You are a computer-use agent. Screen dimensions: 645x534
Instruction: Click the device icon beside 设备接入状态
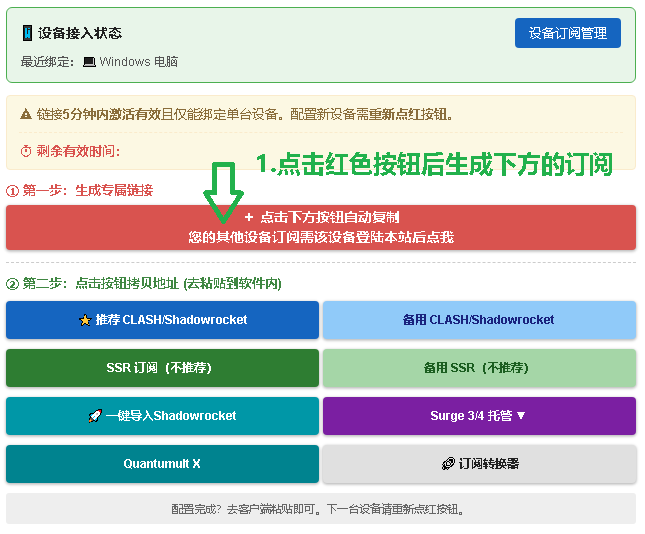tap(27, 33)
